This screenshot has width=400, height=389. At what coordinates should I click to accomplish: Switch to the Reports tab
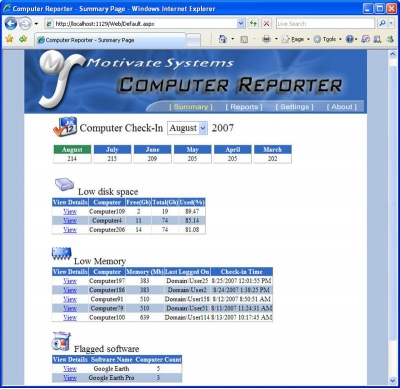coord(244,107)
